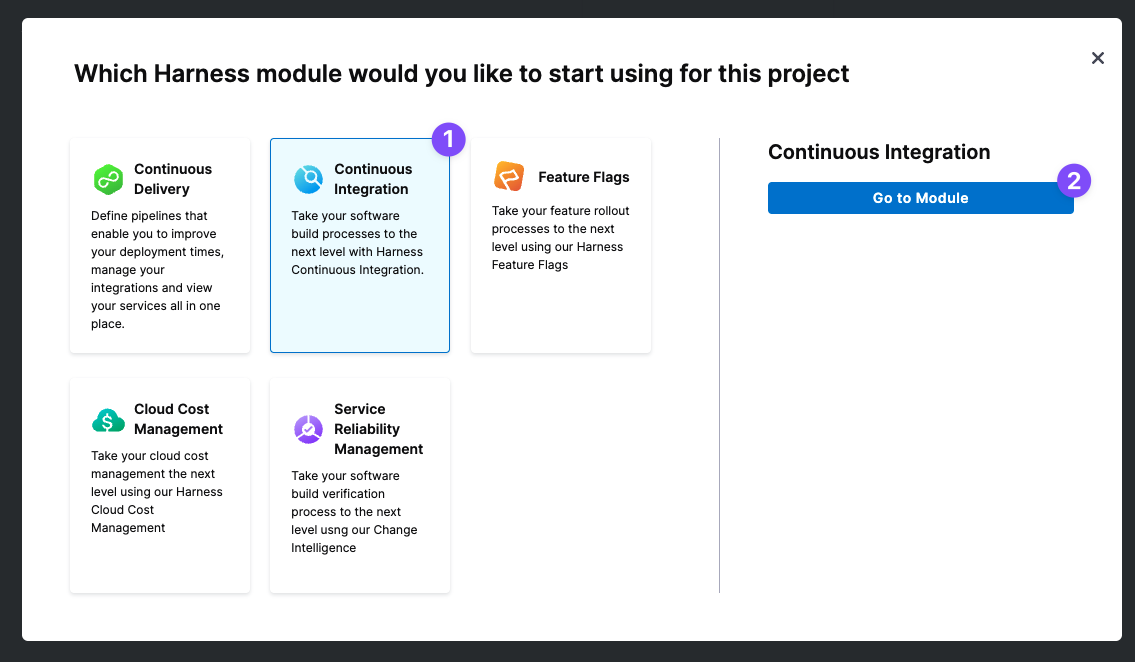1135x662 pixels.
Task: Click the blue Continuous Integration magnifier icon
Action: [x=308, y=179]
